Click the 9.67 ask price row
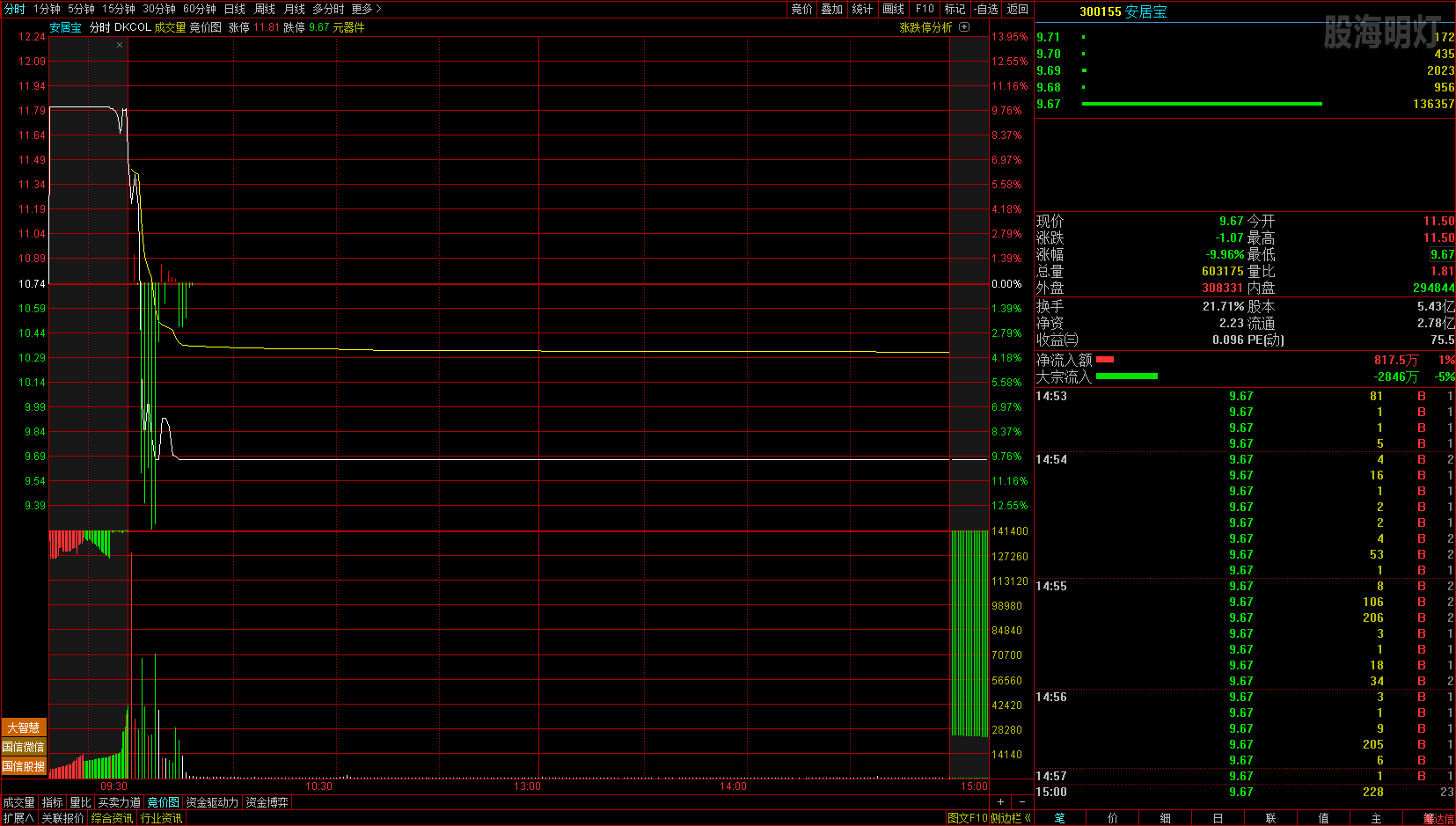The width and height of the screenshot is (1456, 826). [1245, 104]
